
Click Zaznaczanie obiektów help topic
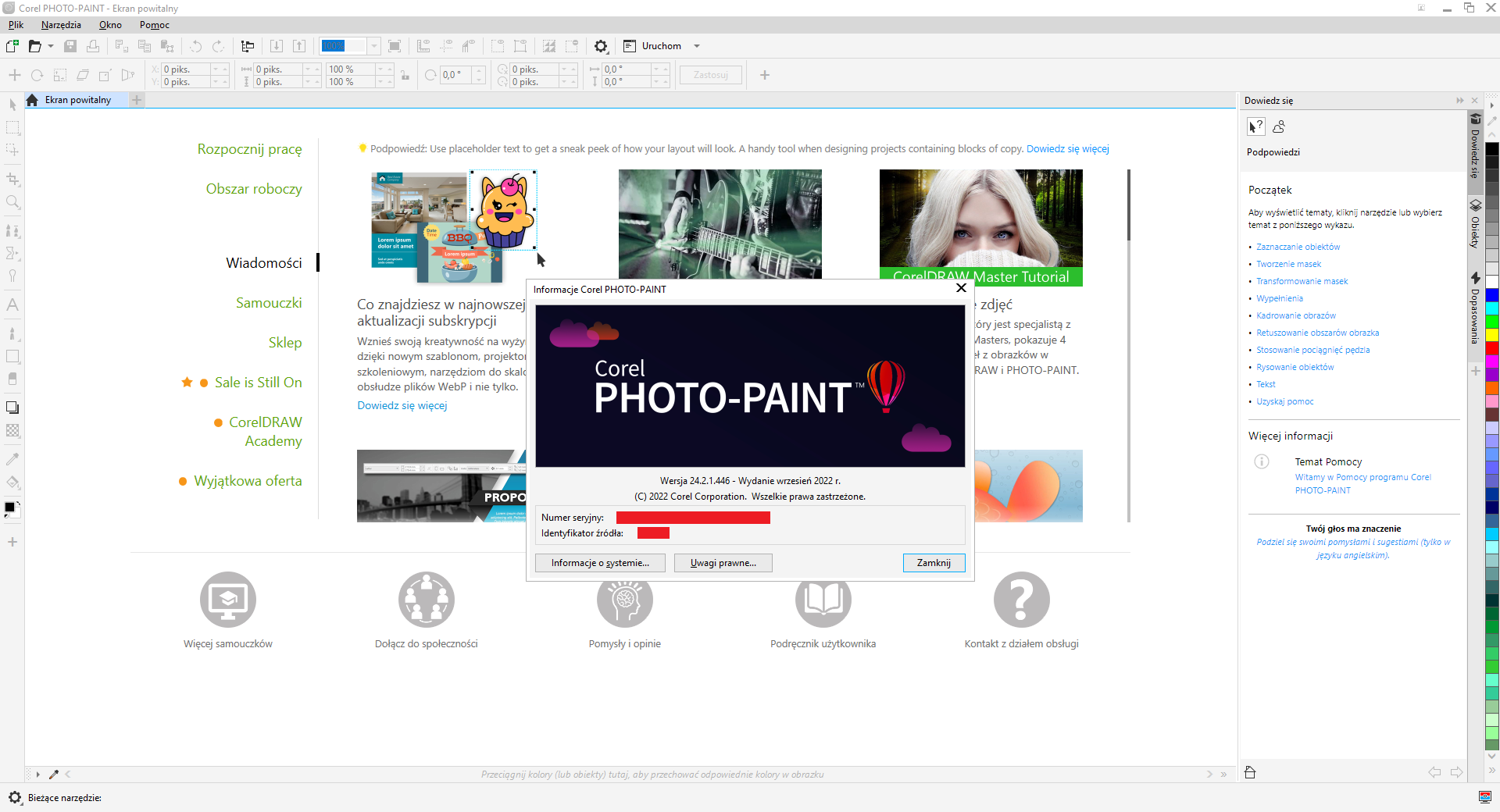click(1298, 247)
